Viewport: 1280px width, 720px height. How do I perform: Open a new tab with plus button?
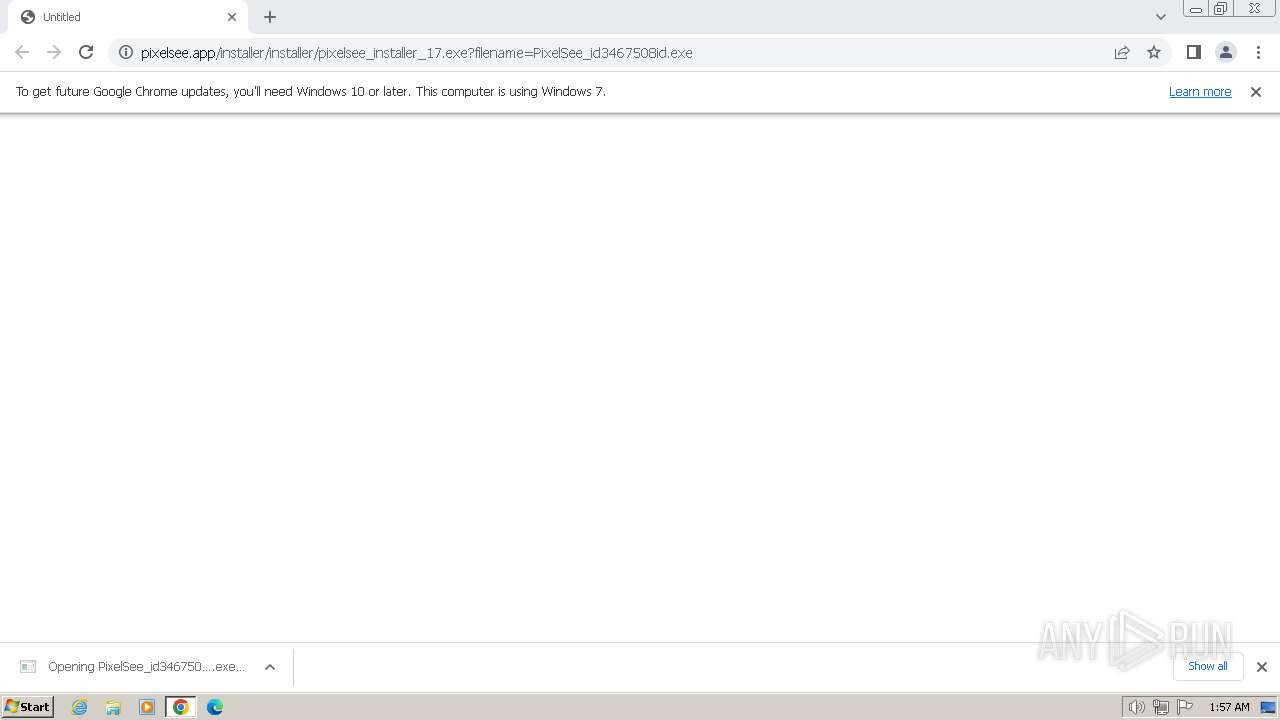[270, 17]
